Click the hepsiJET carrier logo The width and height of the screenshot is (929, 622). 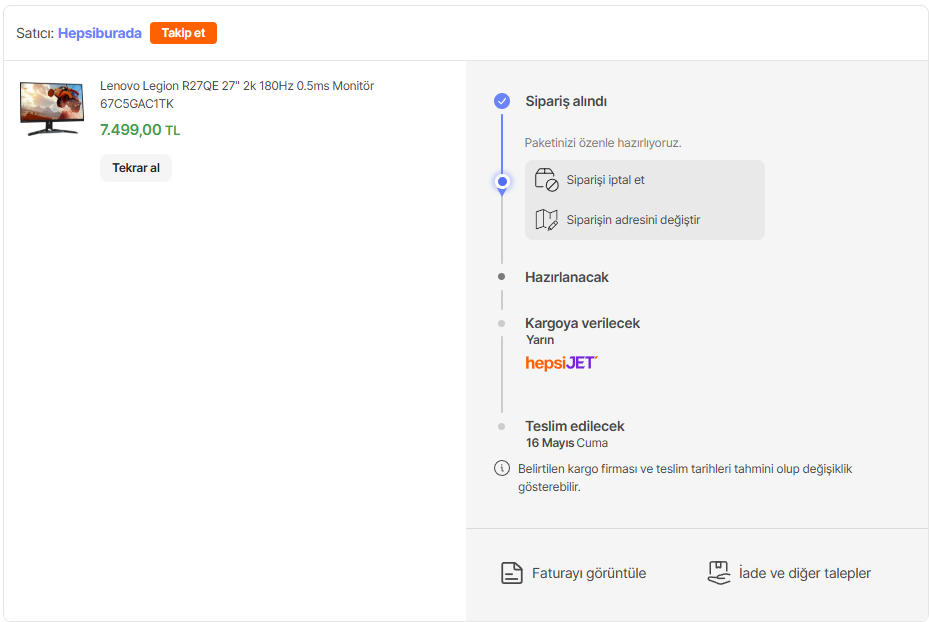point(561,362)
